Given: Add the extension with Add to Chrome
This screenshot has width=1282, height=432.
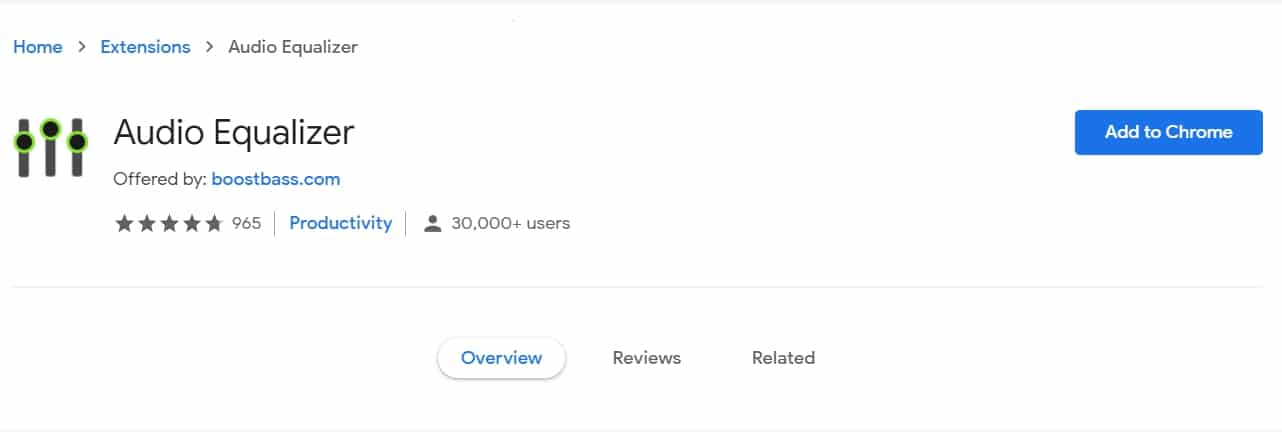Looking at the screenshot, I should 1168,132.
